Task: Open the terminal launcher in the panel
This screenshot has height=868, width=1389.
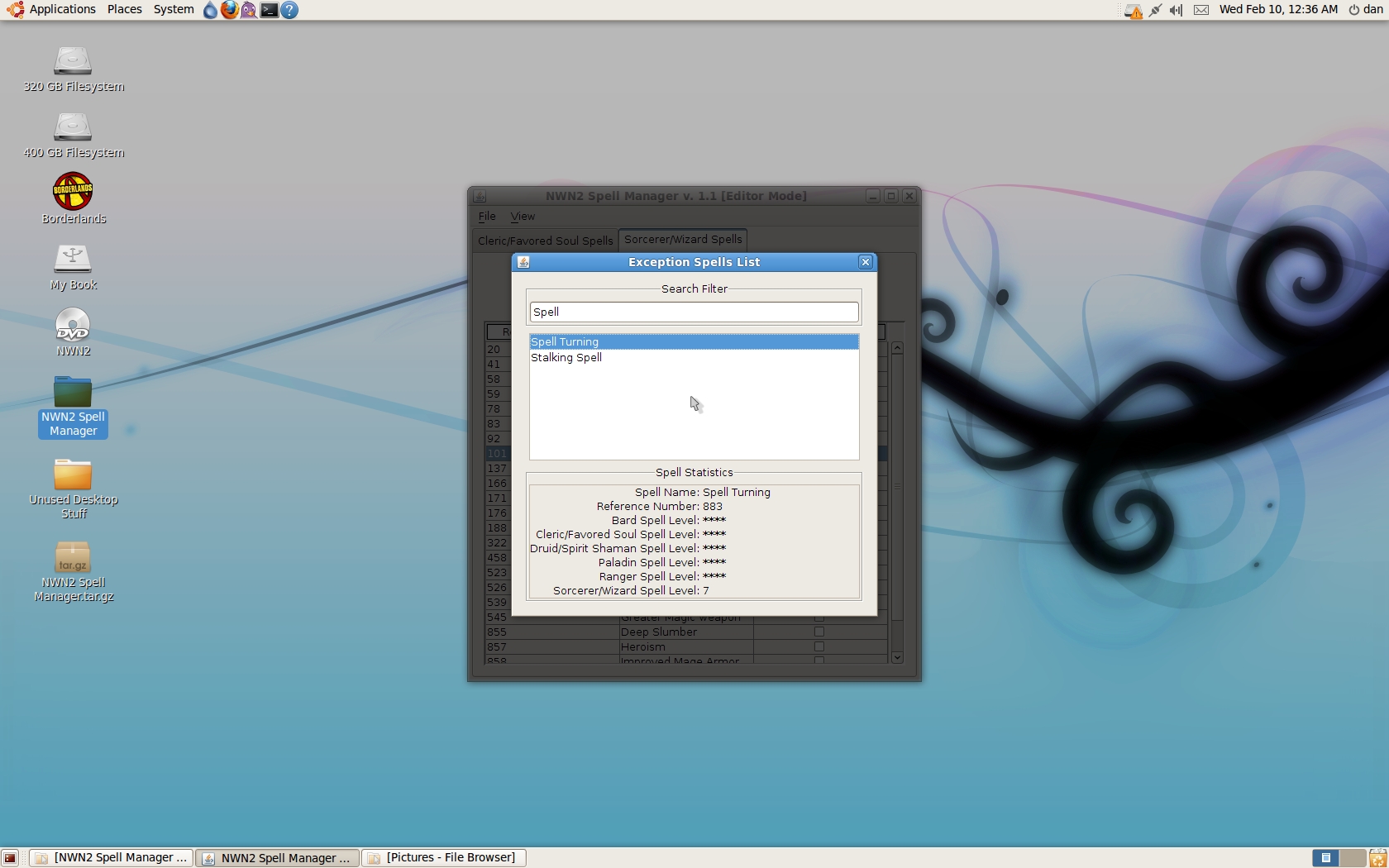Action: point(269,10)
